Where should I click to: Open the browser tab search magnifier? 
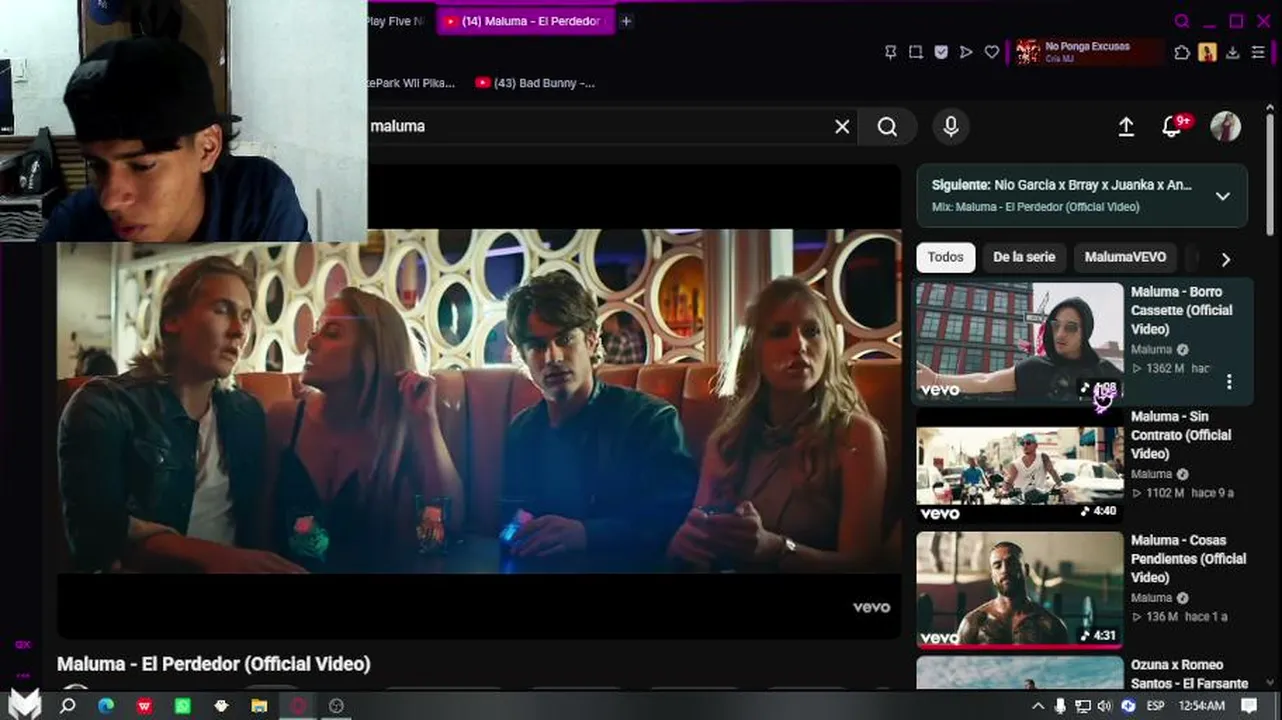click(x=1182, y=21)
